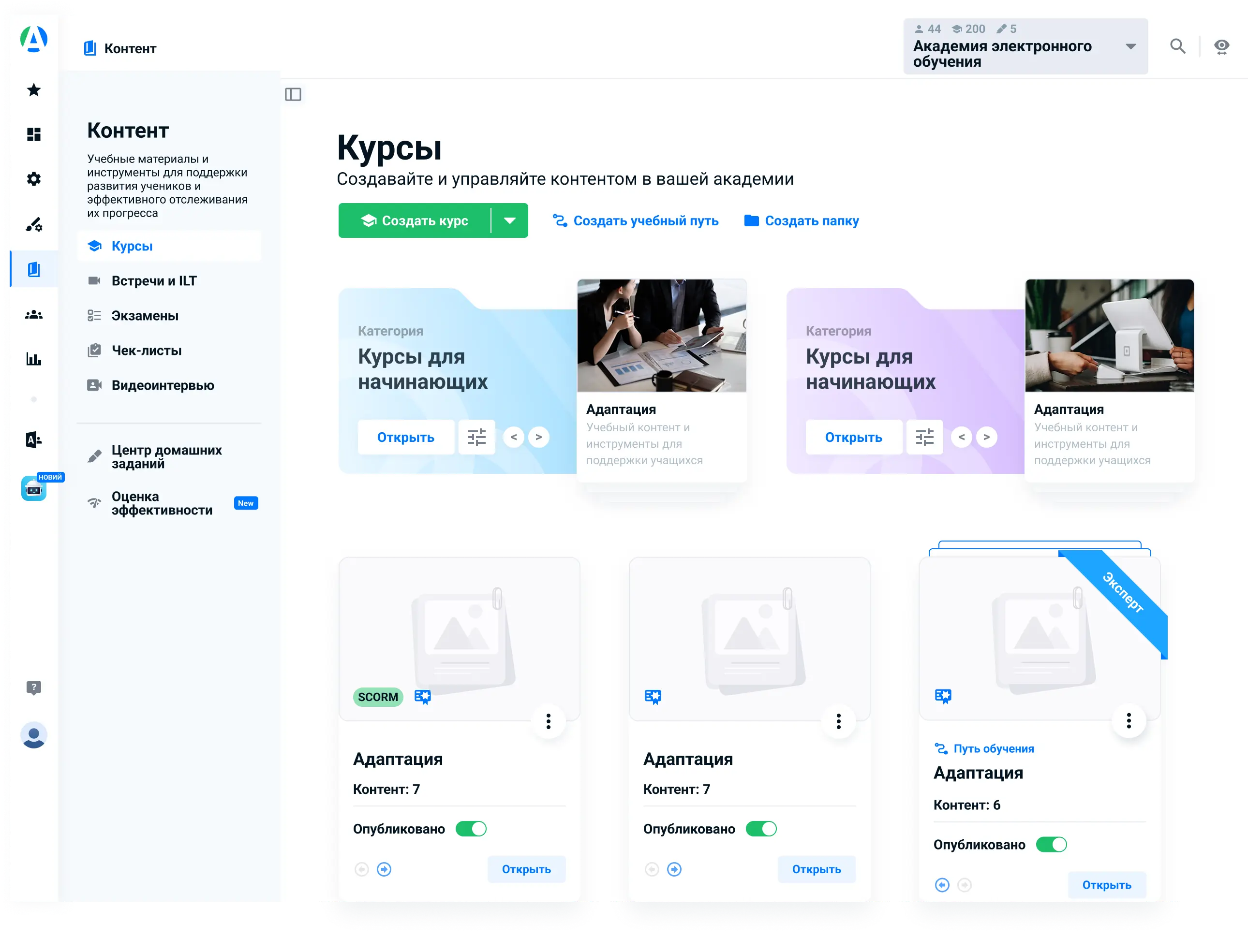
Task: Expand the Академия электронного обучения academy selector
Action: click(x=1025, y=46)
